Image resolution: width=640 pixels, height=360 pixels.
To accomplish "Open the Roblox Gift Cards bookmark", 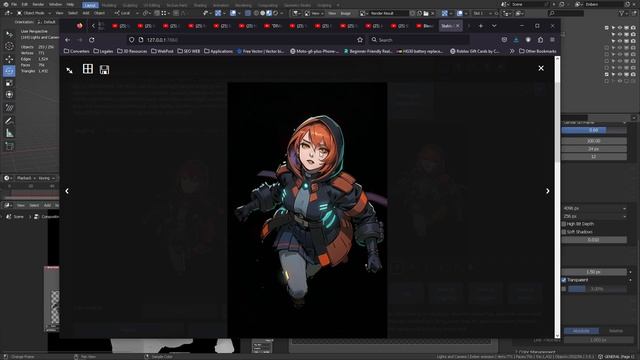I will coord(475,51).
